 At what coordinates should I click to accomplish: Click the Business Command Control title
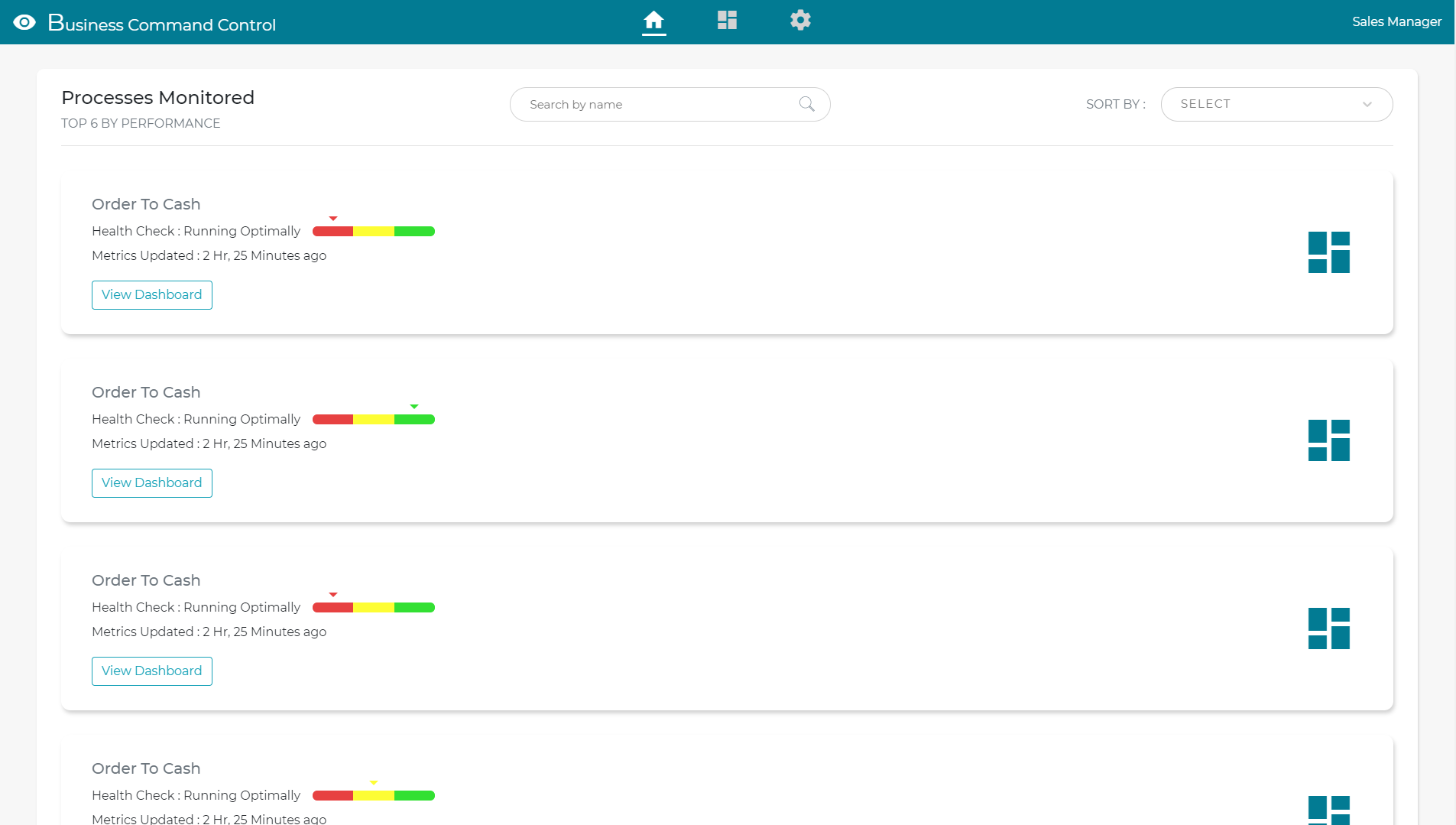(x=162, y=24)
